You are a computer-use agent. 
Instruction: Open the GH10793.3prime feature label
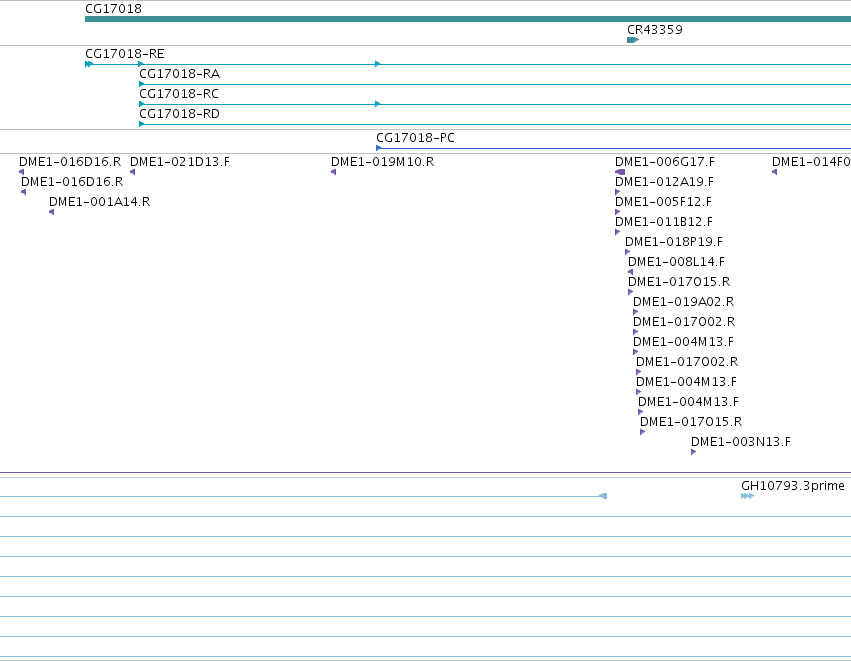793,486
